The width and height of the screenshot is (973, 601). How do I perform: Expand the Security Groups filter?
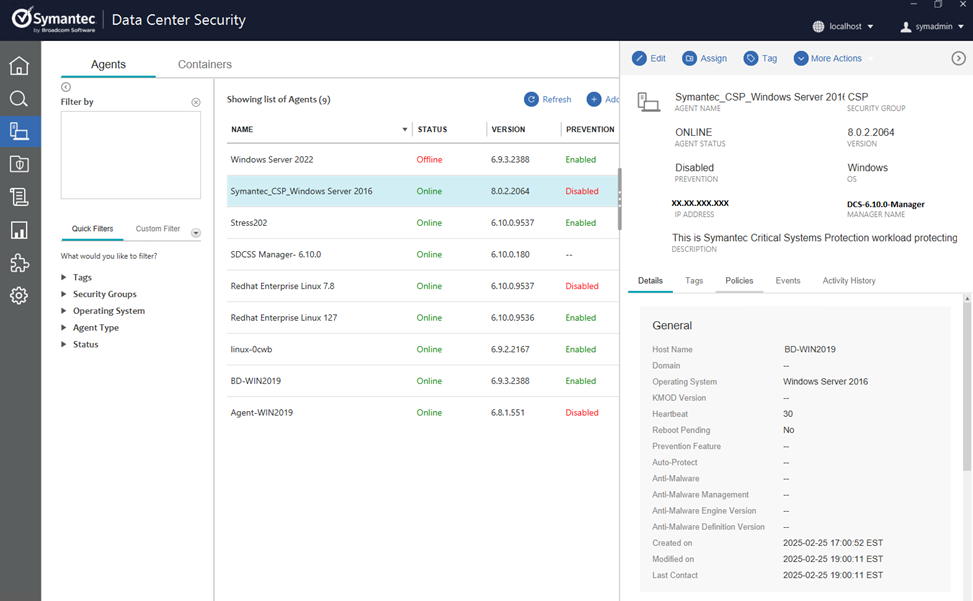point(63,294)
